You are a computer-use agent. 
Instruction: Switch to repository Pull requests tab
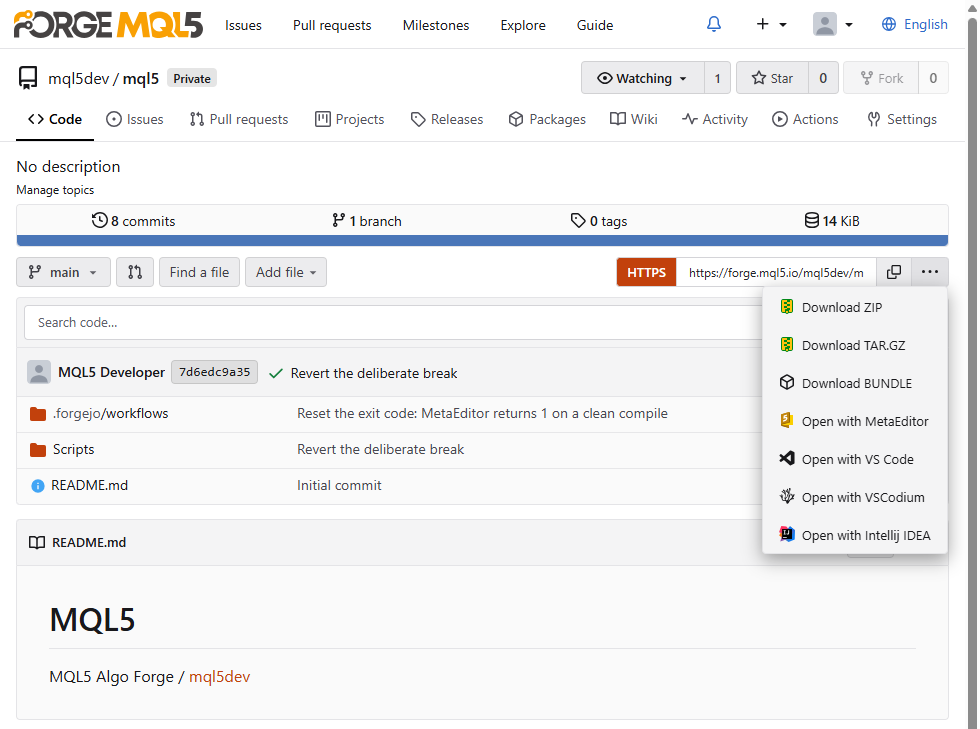239,119
